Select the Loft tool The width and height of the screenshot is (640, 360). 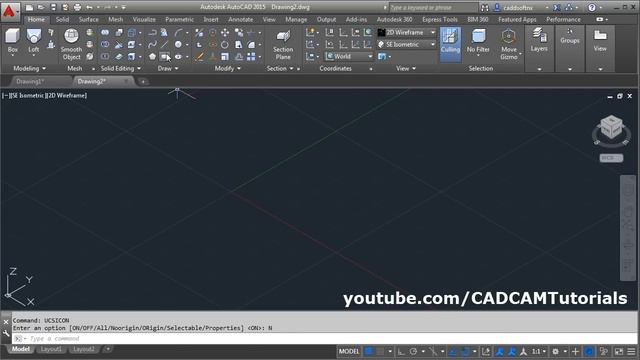pos(33,41)
